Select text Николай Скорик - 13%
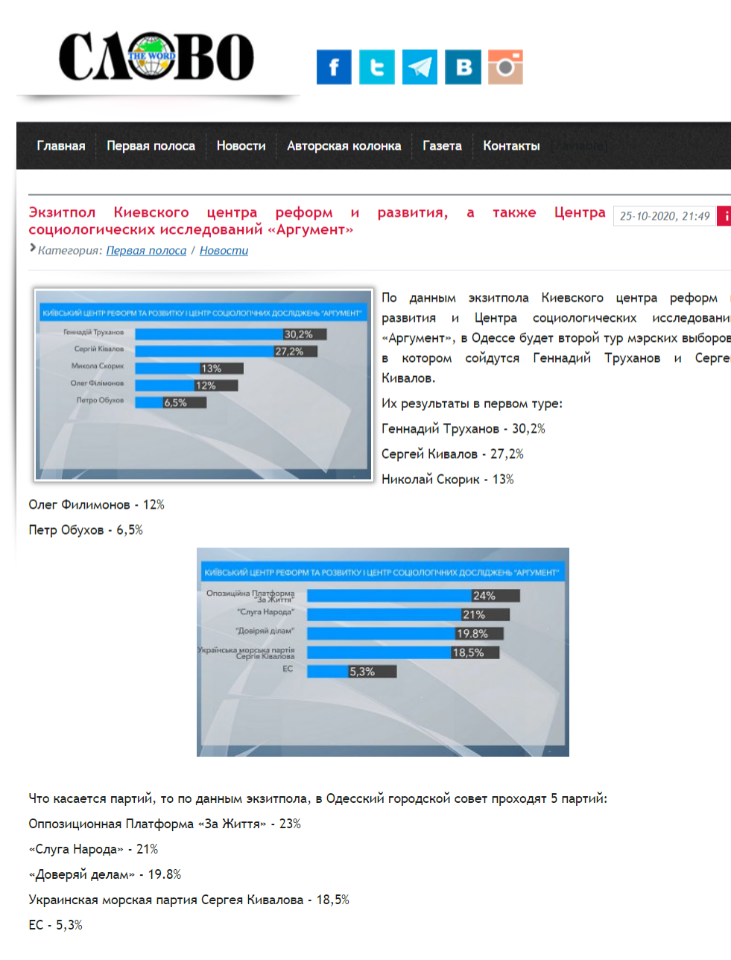This screenshot has width=731, height=960. 448,479
